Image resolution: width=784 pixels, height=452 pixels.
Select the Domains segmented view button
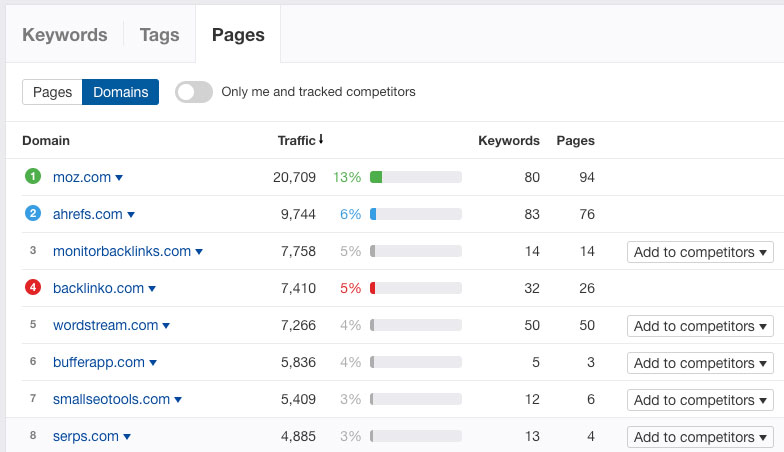click(x=120, y=92)
